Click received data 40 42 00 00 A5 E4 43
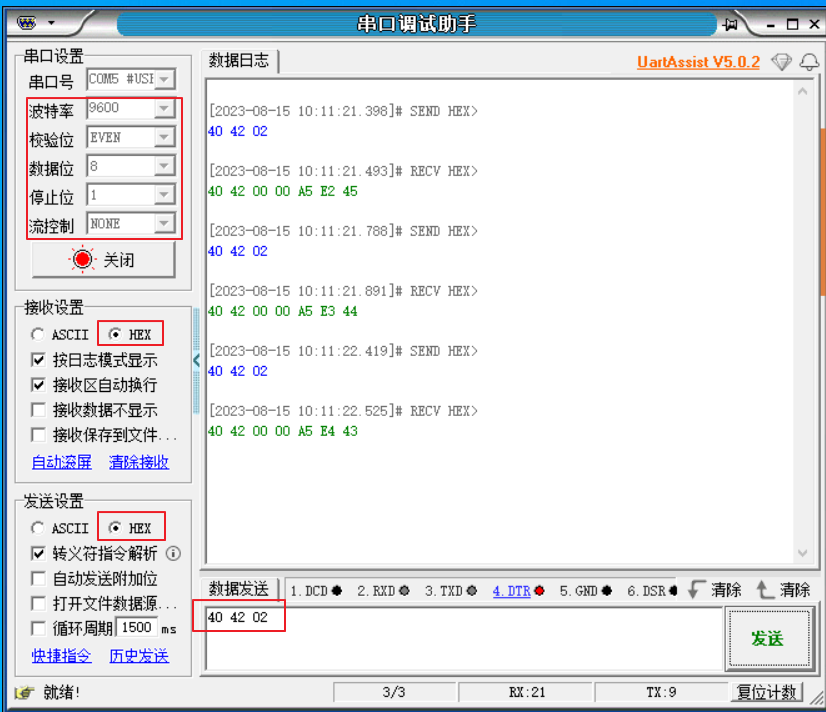The image size is (826, 712). click(283, 431)
